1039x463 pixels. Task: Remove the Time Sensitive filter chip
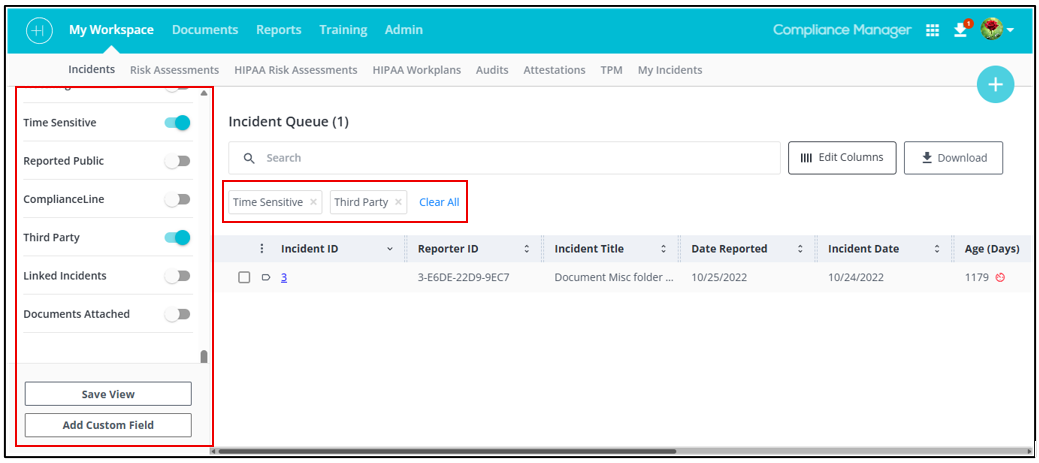[x=313, y=203]
